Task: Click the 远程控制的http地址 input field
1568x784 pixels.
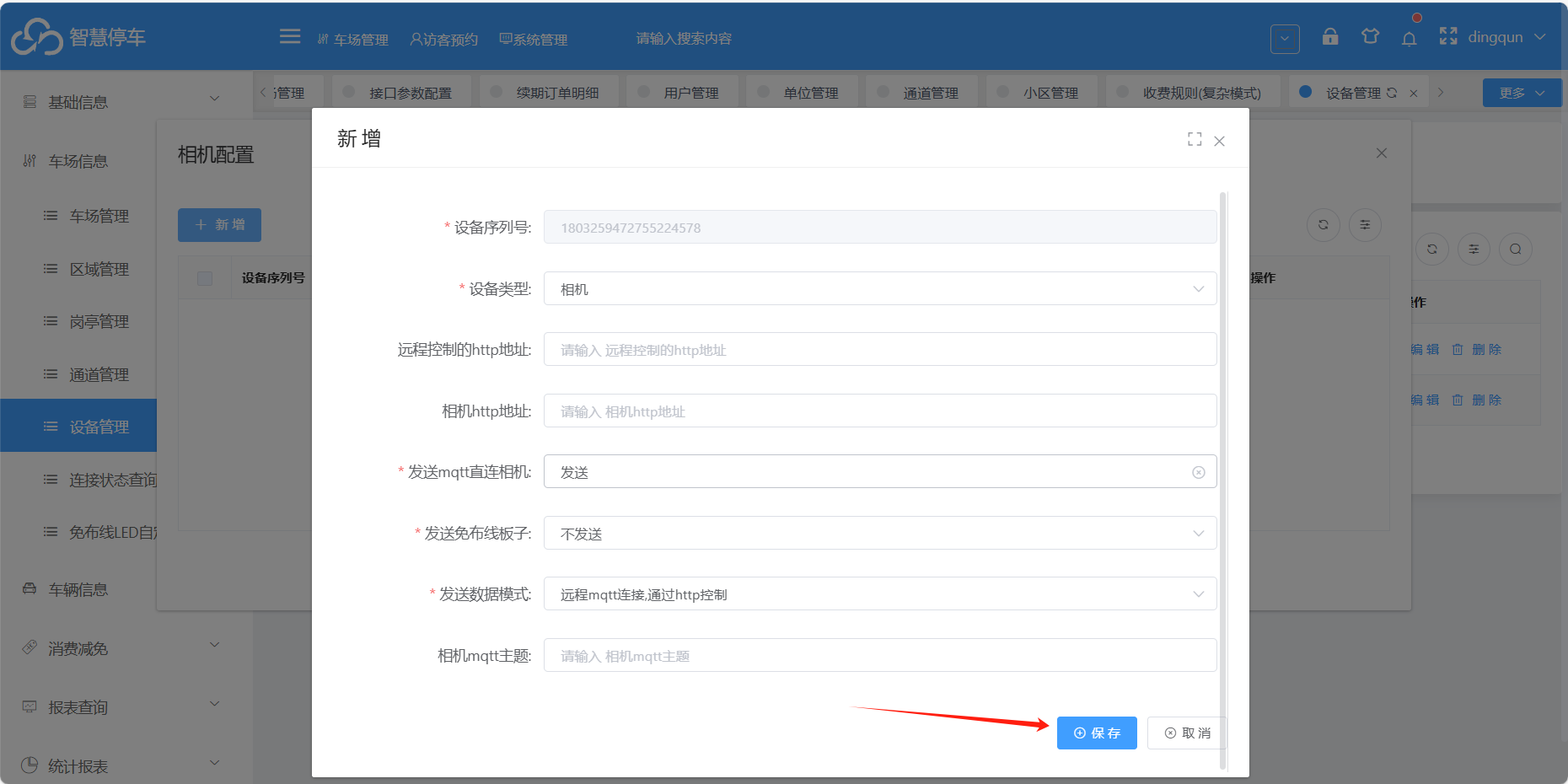Action: tap(880, 349)
